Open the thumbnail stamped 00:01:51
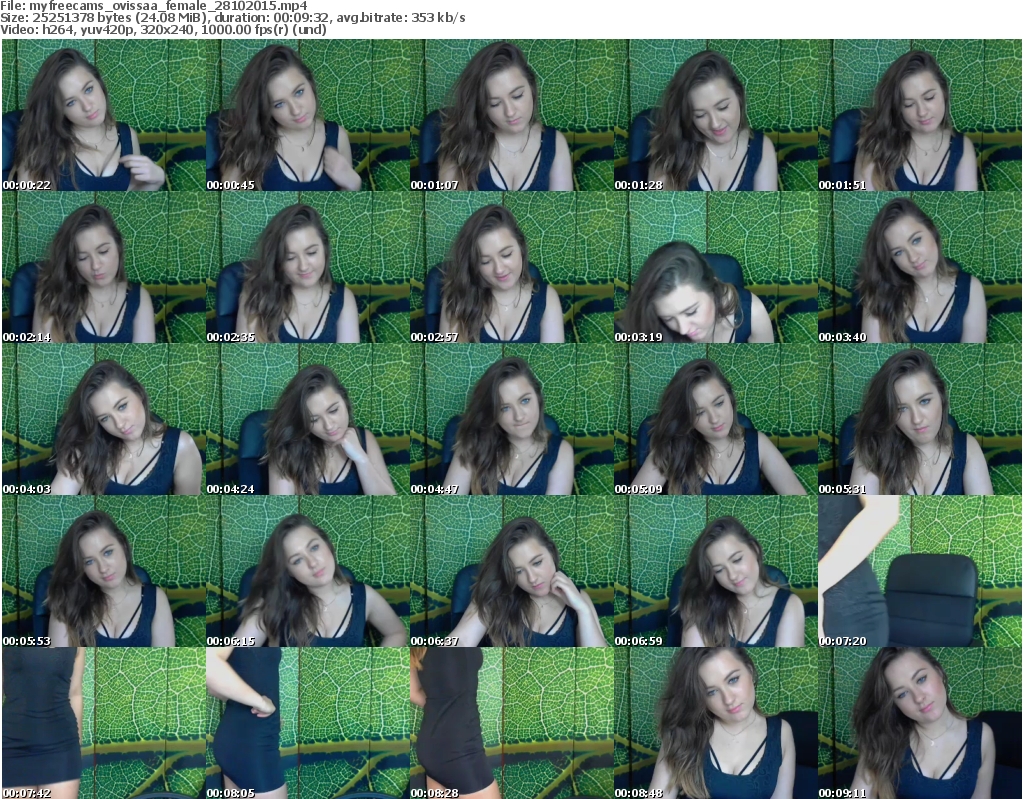This screenshot has width=1024, height=799. 920,115
